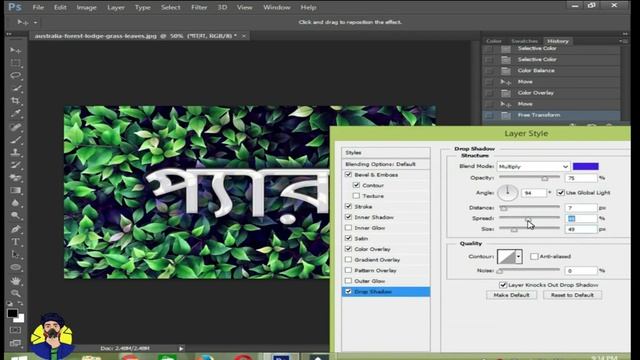The width and height of the screenshot is (640, 360).
Task: Uncheck the Inner Shadow effect
Action: click(348, 217)
